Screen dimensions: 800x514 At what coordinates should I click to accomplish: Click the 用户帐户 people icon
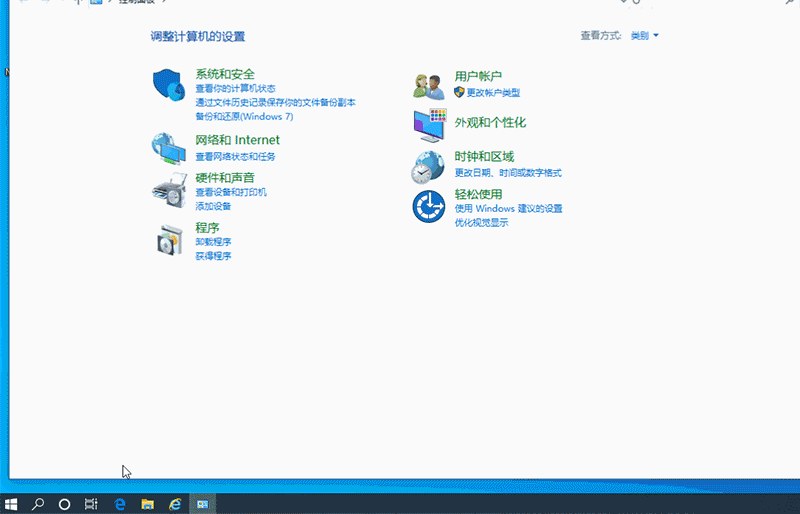click(429, 86)
